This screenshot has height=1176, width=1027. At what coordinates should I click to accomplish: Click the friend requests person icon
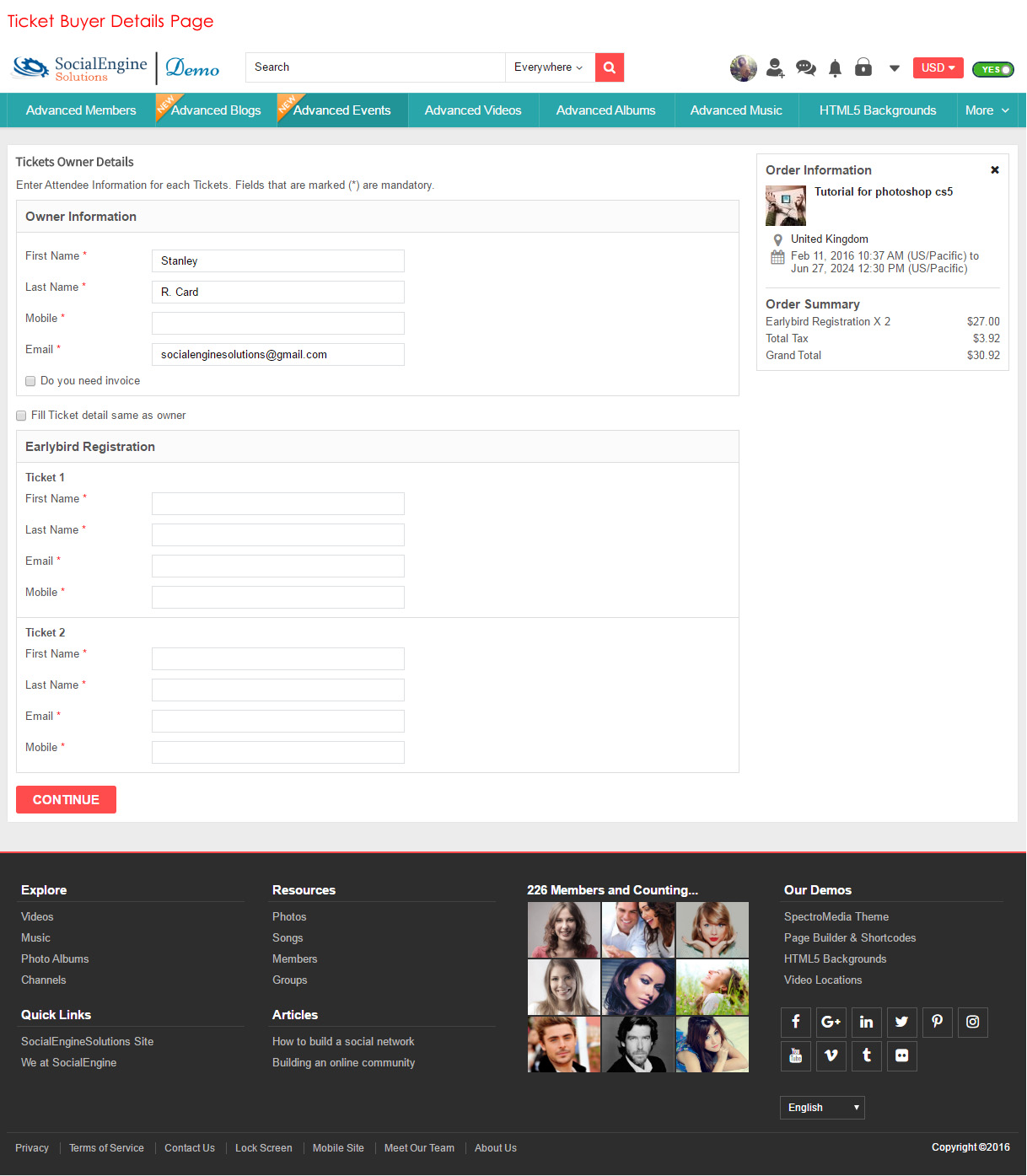click(775, 67)
